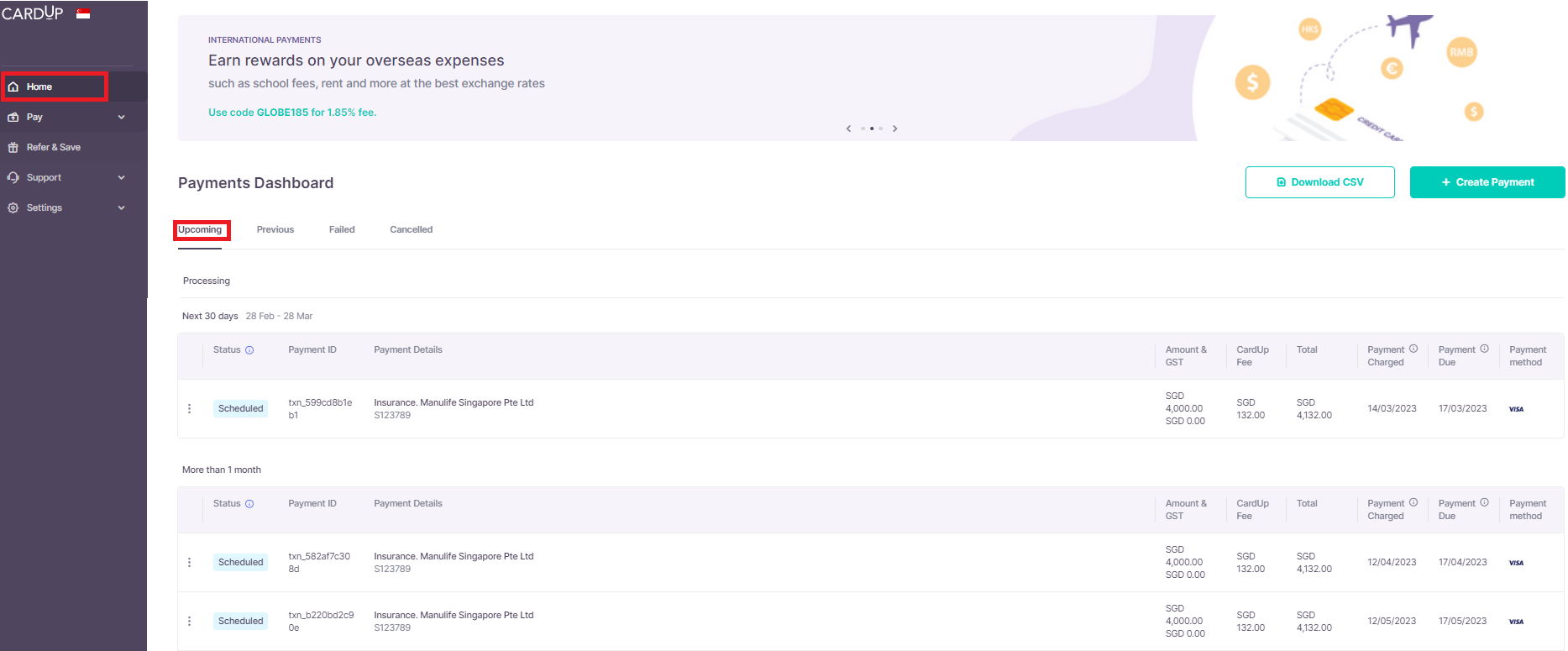Viewport: 1568px width, 651px height.
Task: Switch to the Cancelled tab
Action: pos(412,229)
